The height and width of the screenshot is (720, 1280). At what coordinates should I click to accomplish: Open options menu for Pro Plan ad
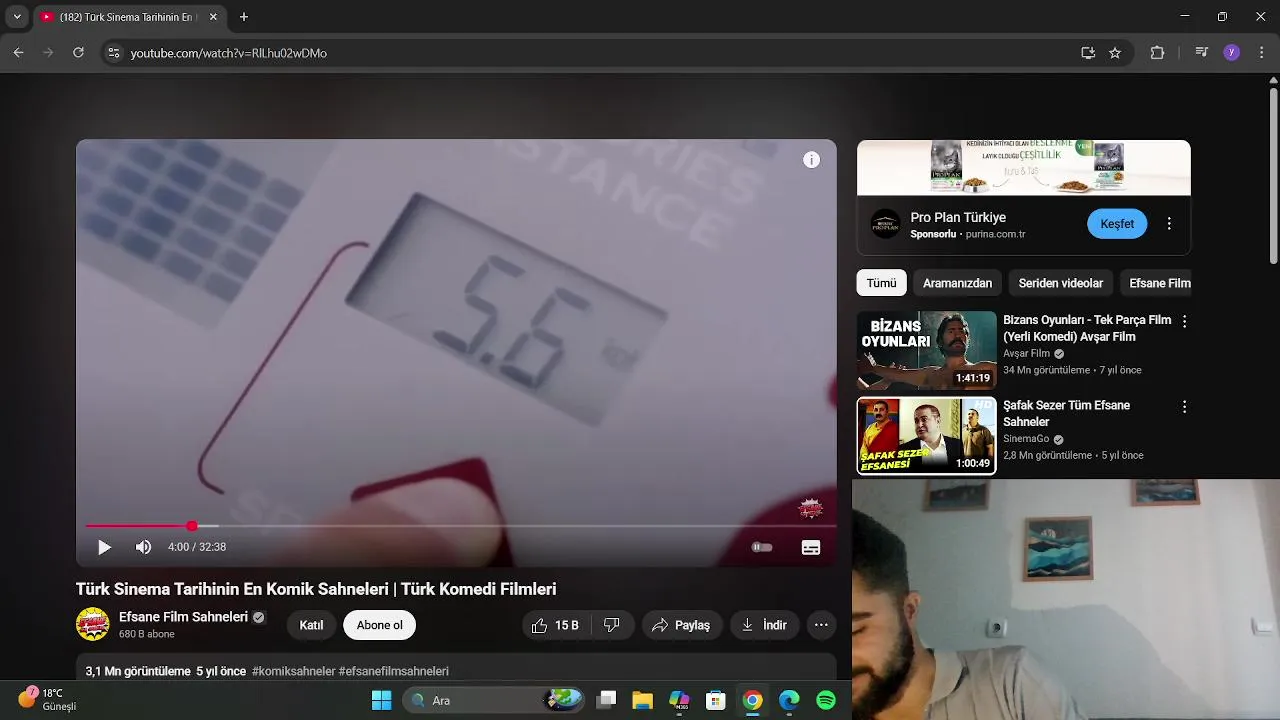click(x=1169, y=224)
